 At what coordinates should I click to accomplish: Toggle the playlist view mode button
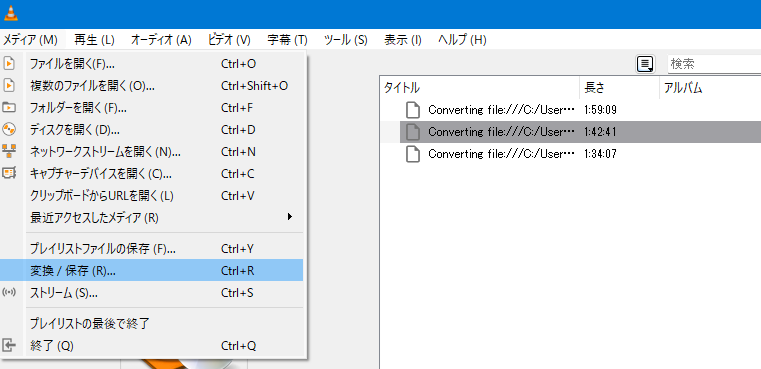(645, 64)
